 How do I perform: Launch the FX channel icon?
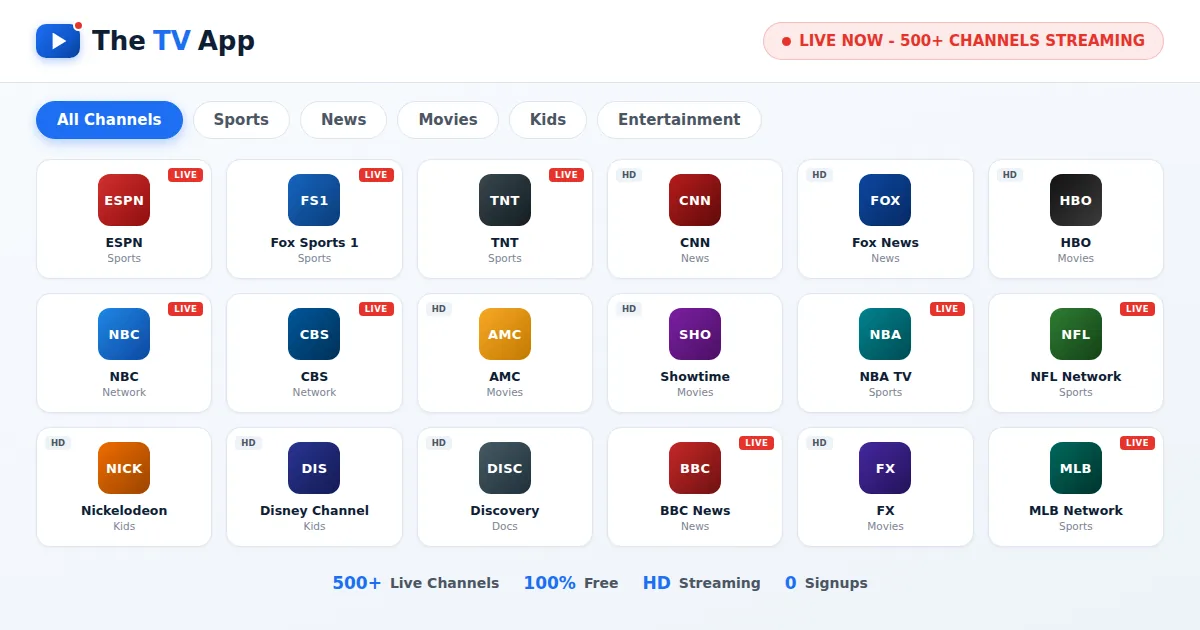click(x=885, y=468)
